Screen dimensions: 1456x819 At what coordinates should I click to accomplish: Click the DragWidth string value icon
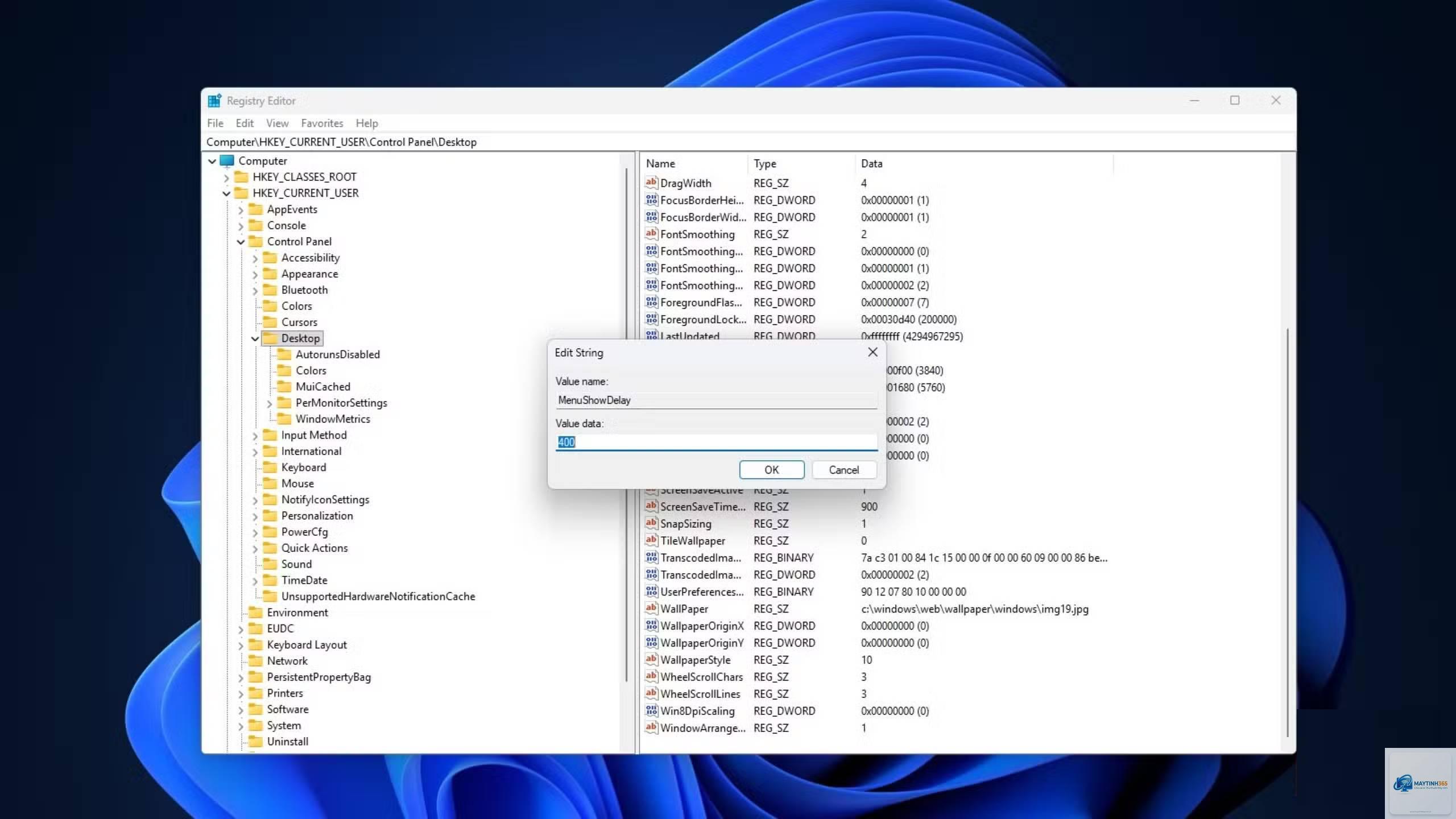click(651, 183)
